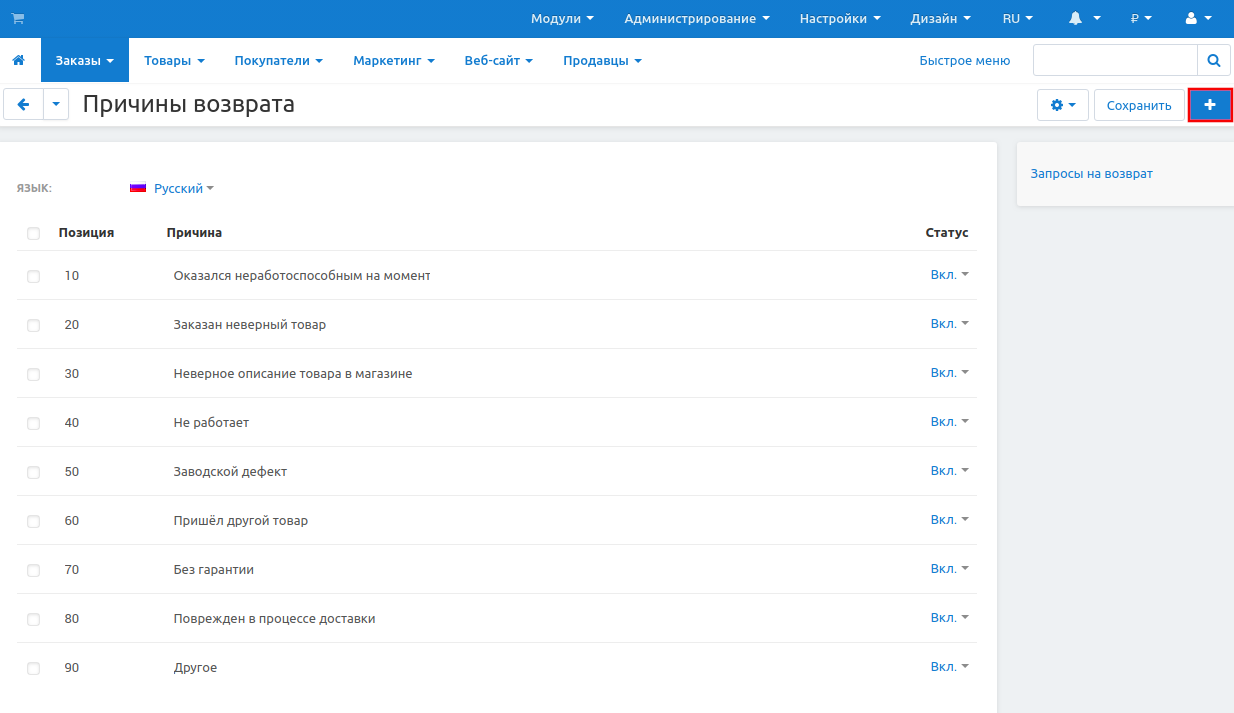The width and height of the screenshot is (1234, 713).
Task: Go to the home dashboard icon
Action: coord(18,60)
